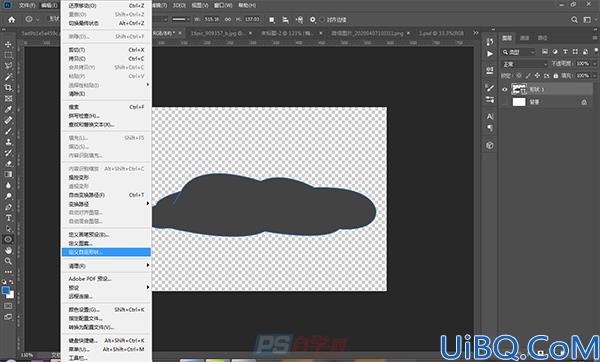This screenshot has width=600, height=362.
Task: Select the Frame tool
Action: [x=8, y=98]
